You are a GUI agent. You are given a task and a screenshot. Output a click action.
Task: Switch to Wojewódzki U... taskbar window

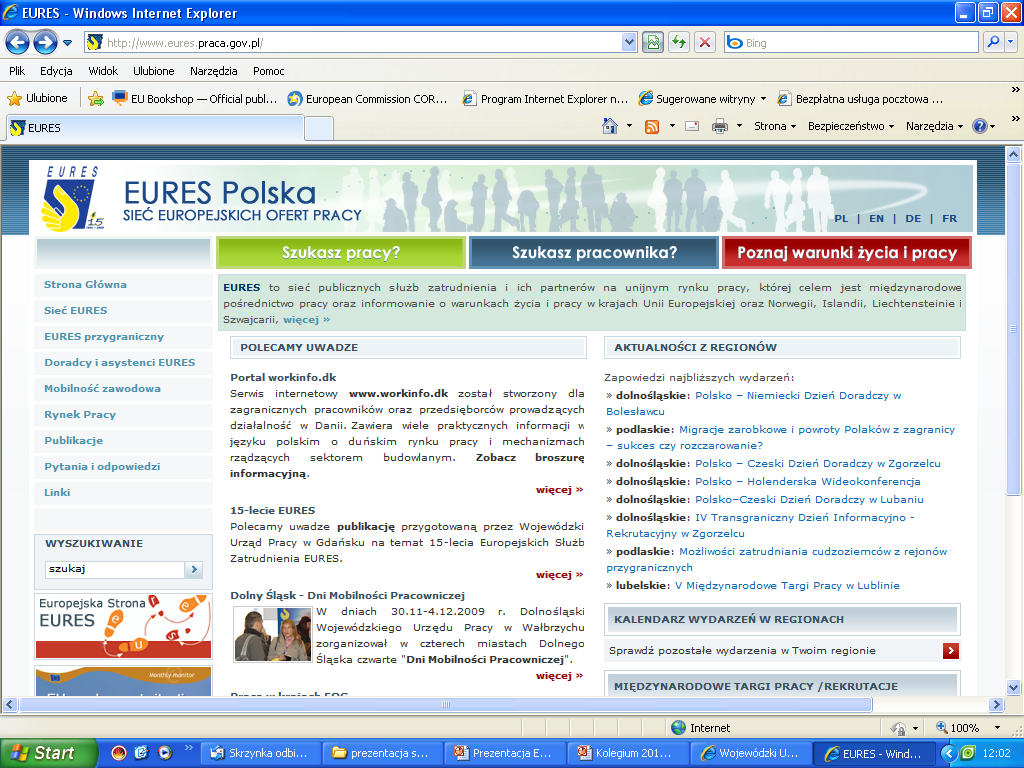(752, 753)
